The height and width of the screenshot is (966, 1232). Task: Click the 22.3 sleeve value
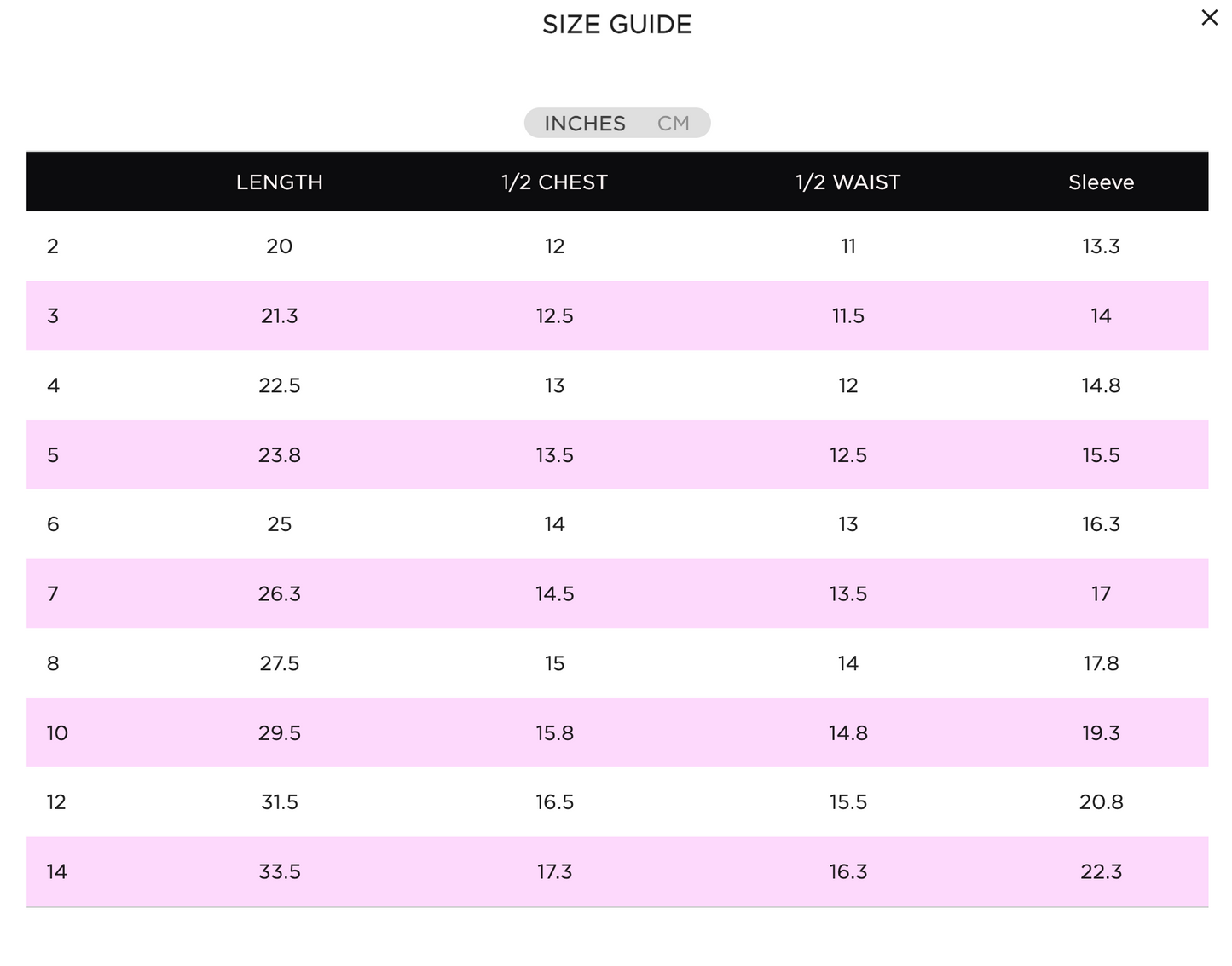coord(1101,872)
